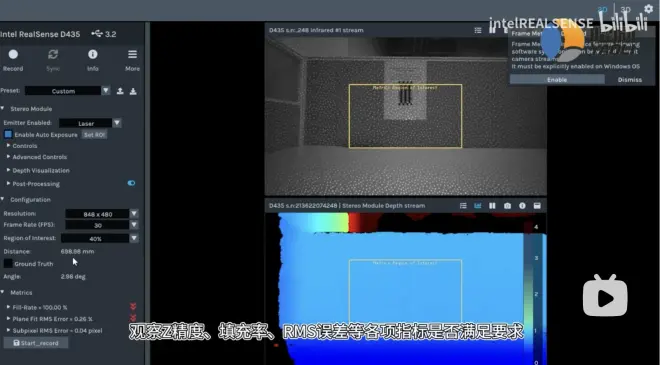This screenshot has height=365, width=660.
Task: Pause the depth stream
Action: click(492, 205)
